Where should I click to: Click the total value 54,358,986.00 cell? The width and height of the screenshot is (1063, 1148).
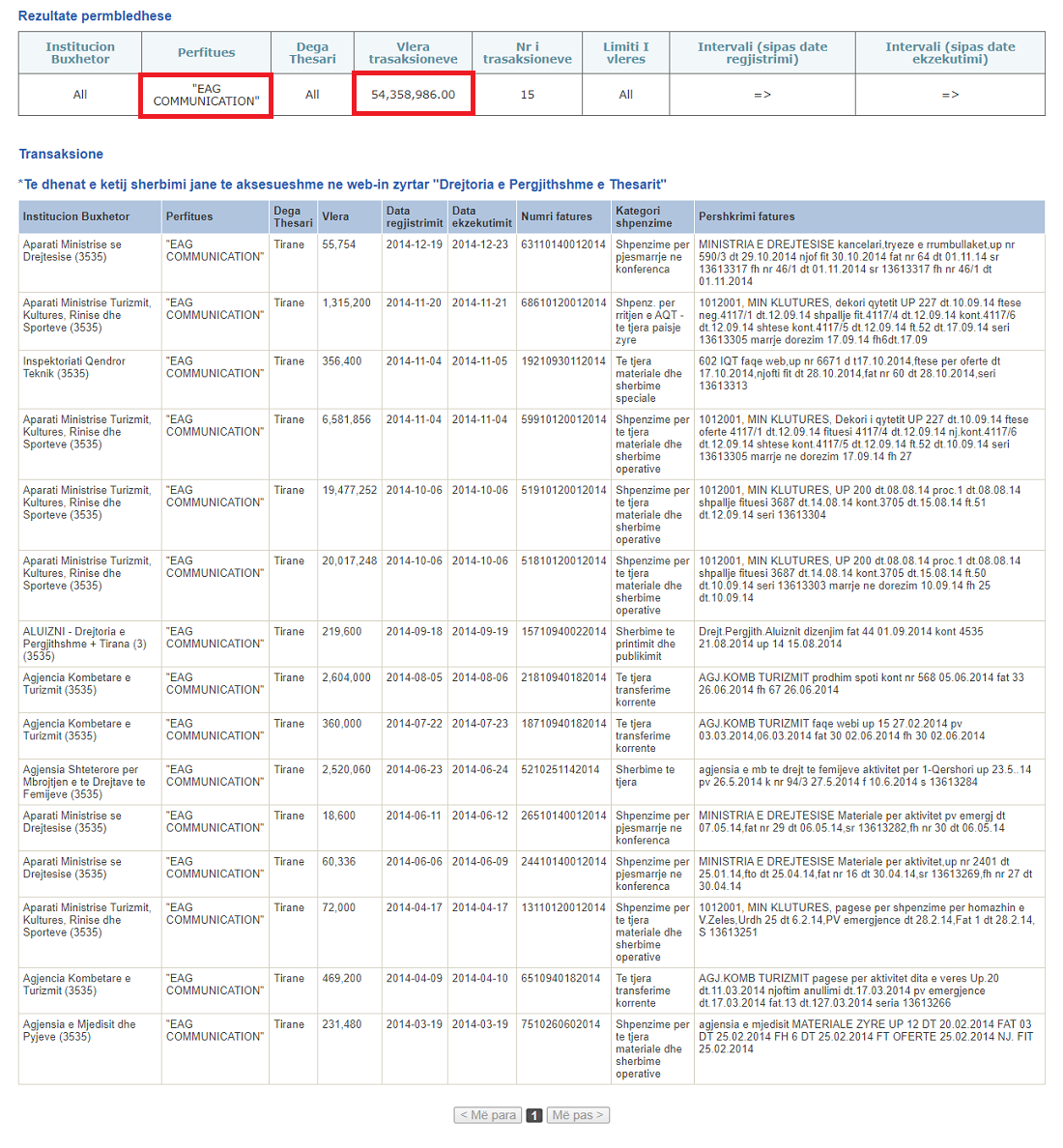pos(413,95)
